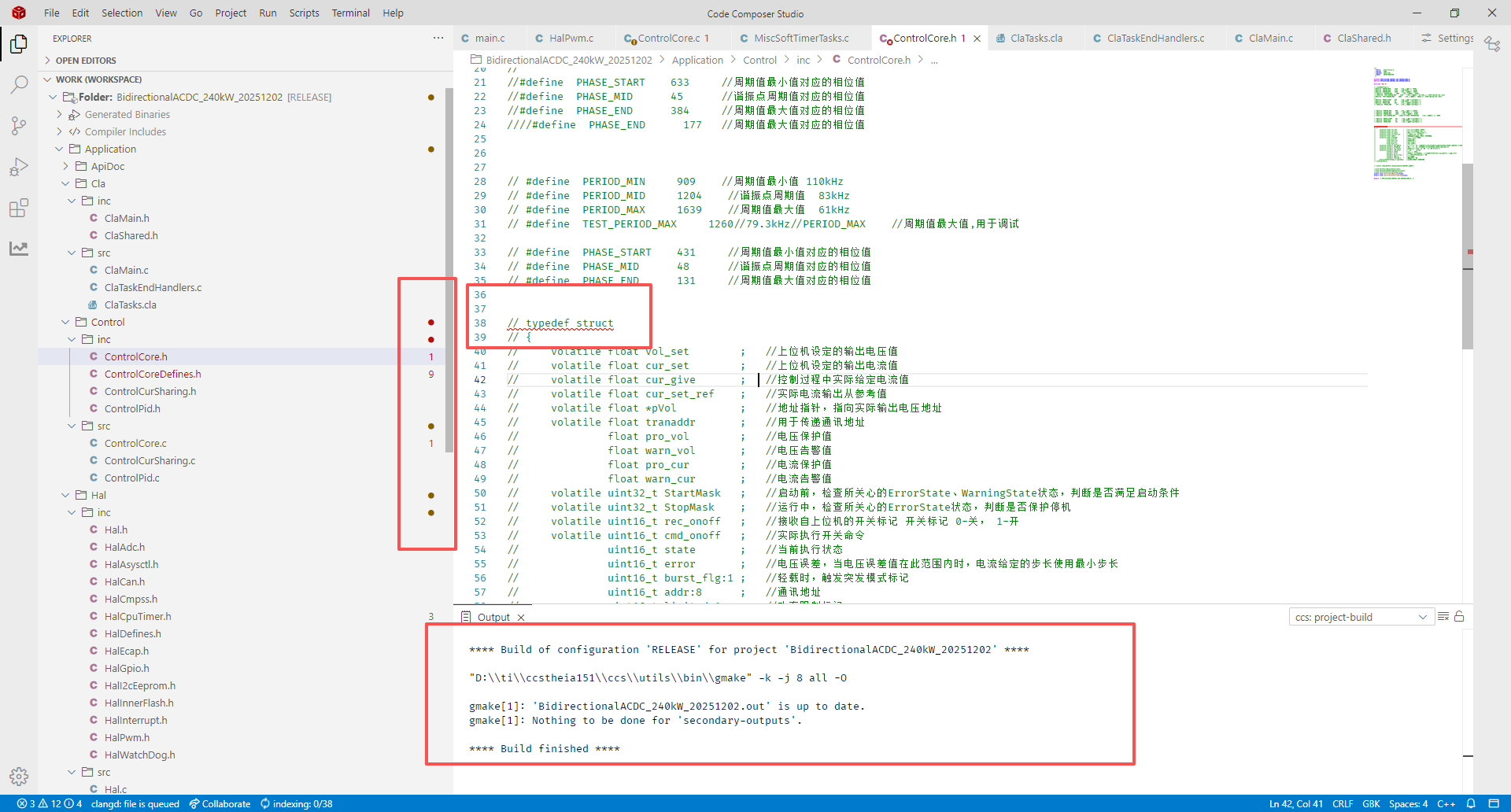Click the editor vertical scrollbar thumb
The image size is (1511, 812).
tap(1468, 257)
